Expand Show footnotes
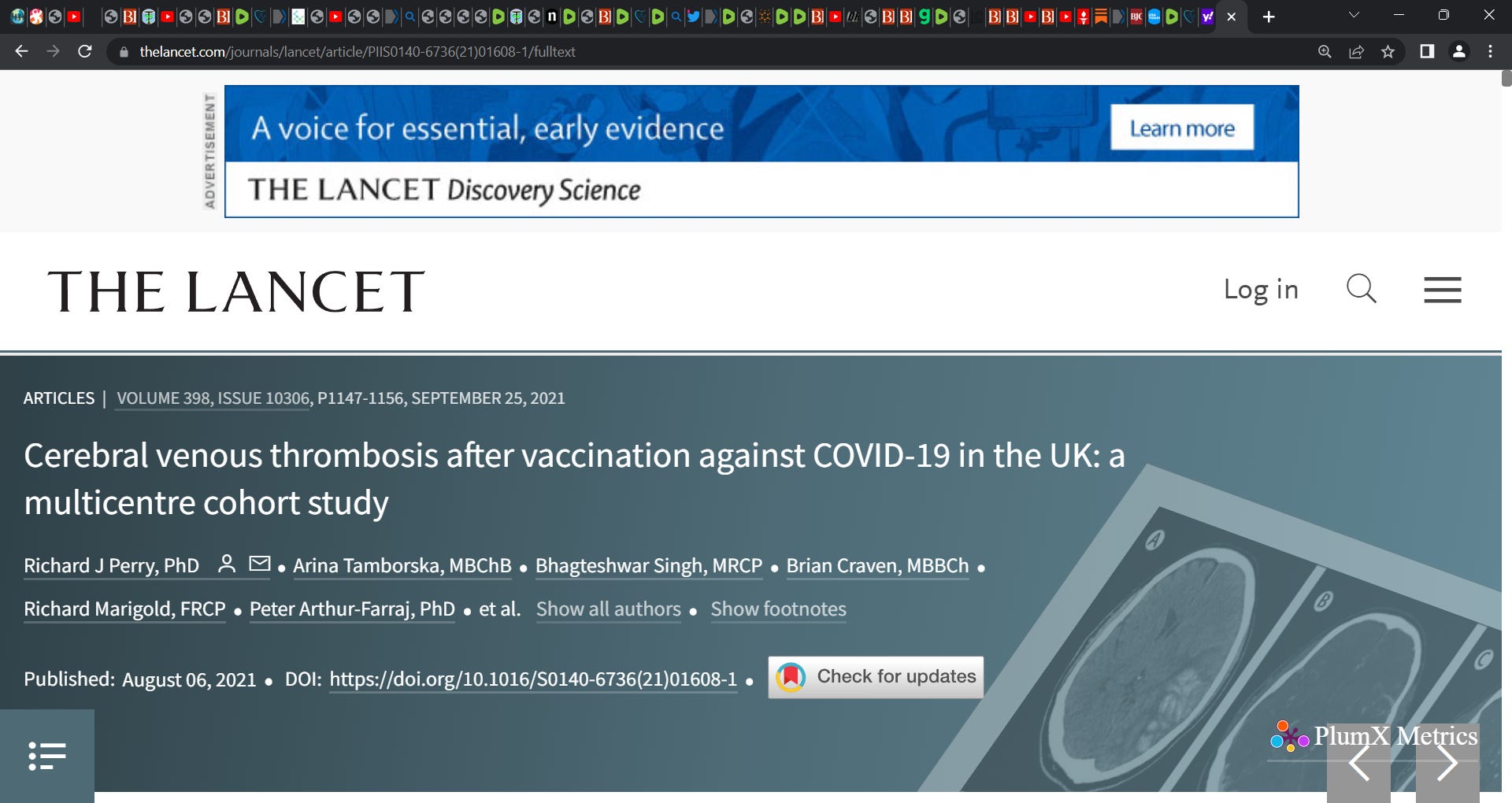 [778, 609]
